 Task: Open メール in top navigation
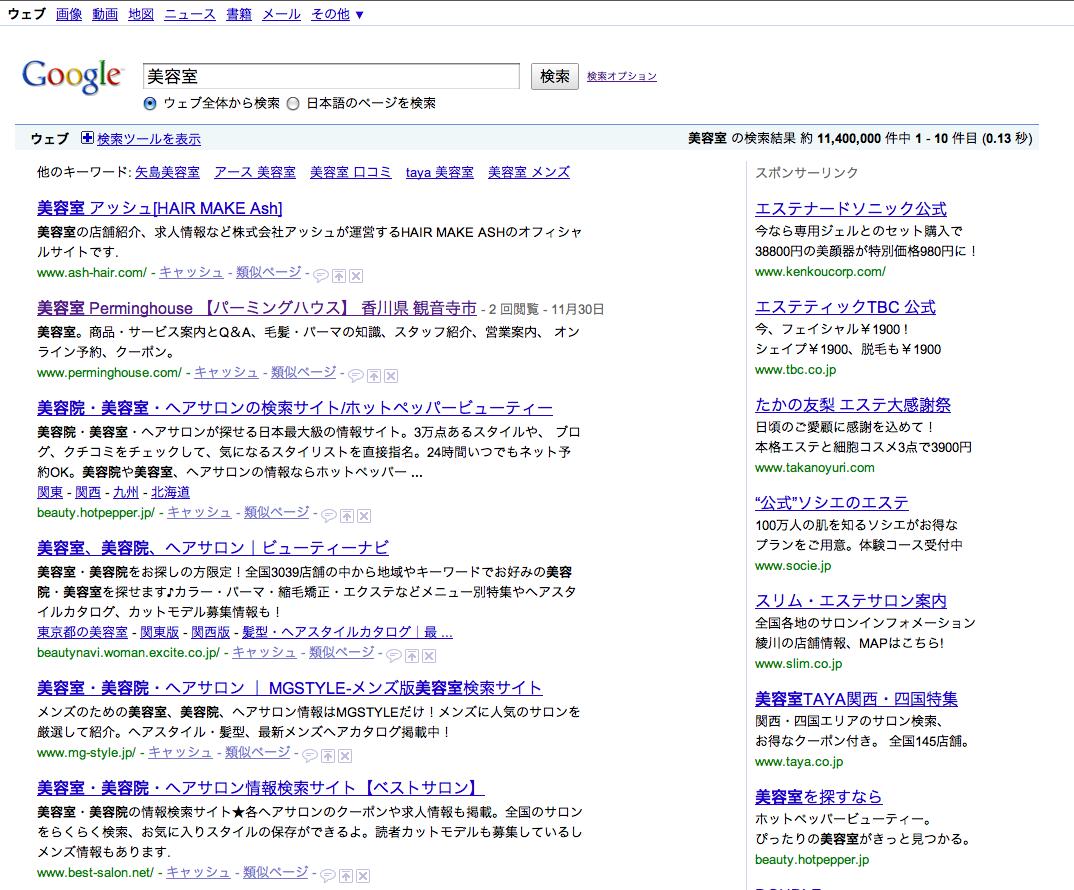point(282,14)
